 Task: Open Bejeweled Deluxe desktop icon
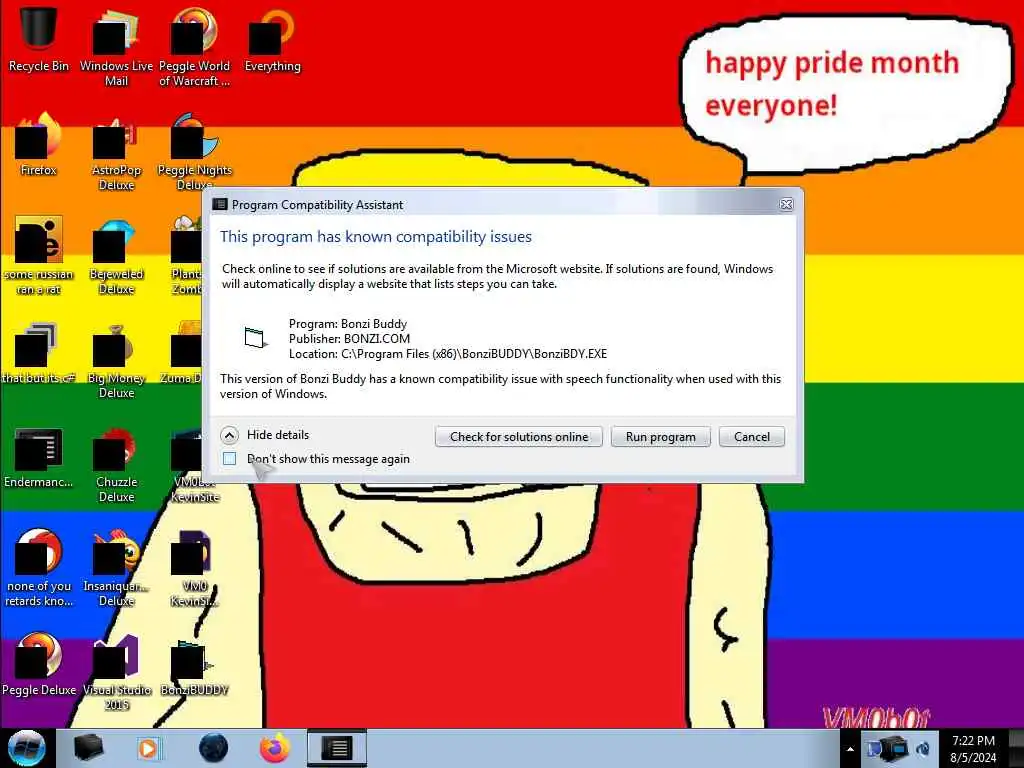(116, 255)
